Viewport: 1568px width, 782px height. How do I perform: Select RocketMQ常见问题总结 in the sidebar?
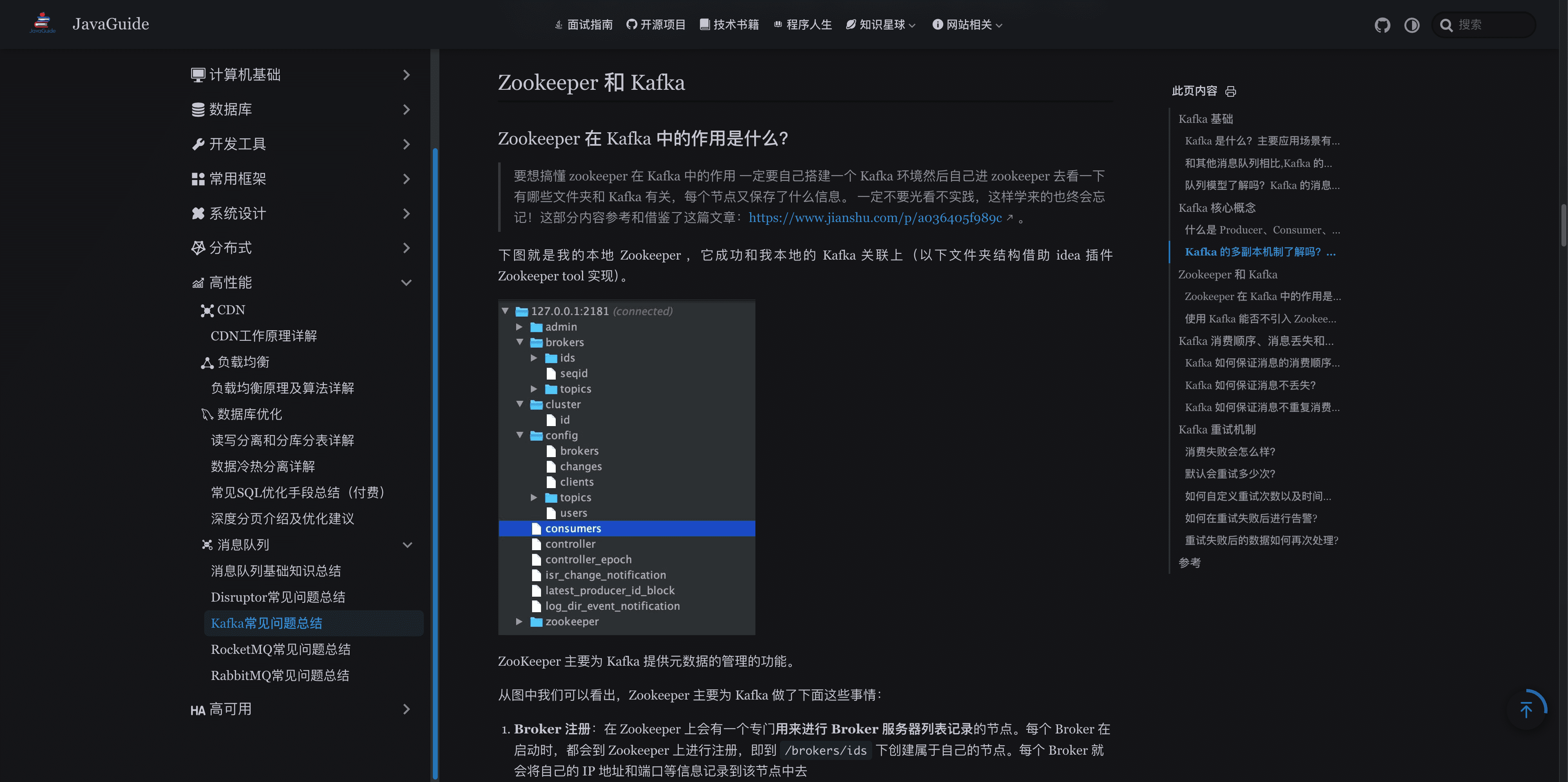(x=281, y=649)
